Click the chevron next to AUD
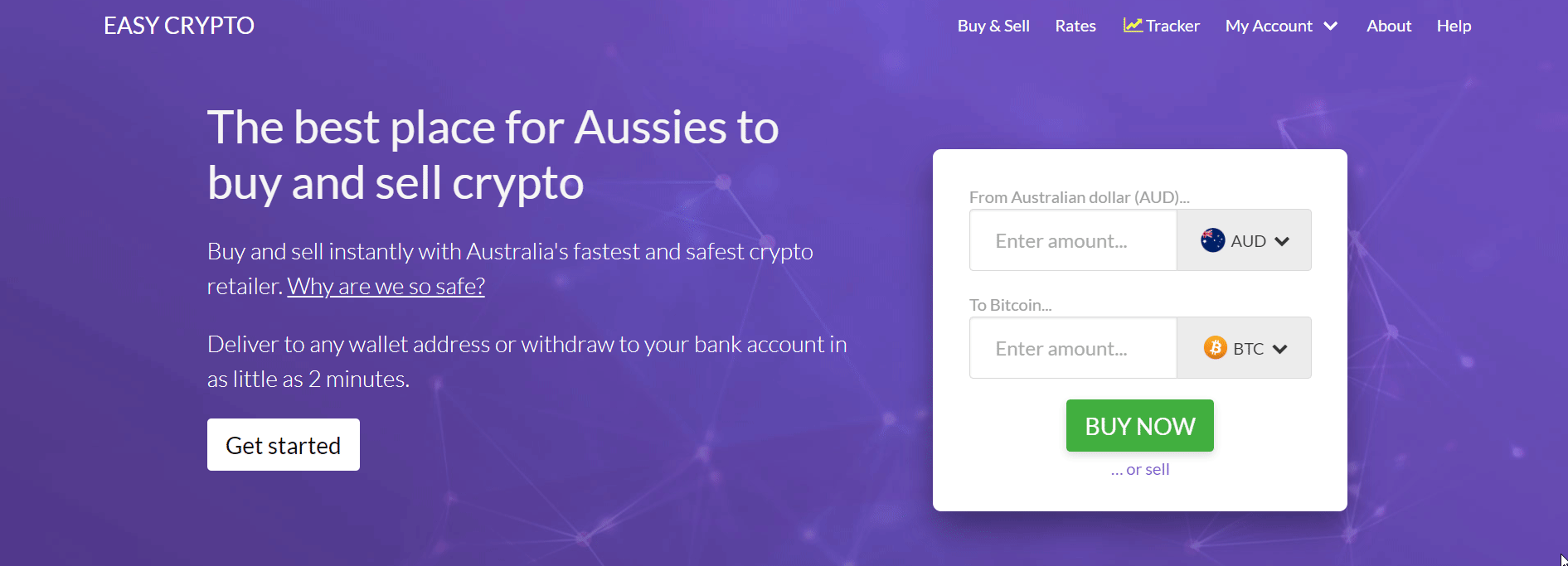This screenshot has width=1568, height=566. click(1282, 240)
